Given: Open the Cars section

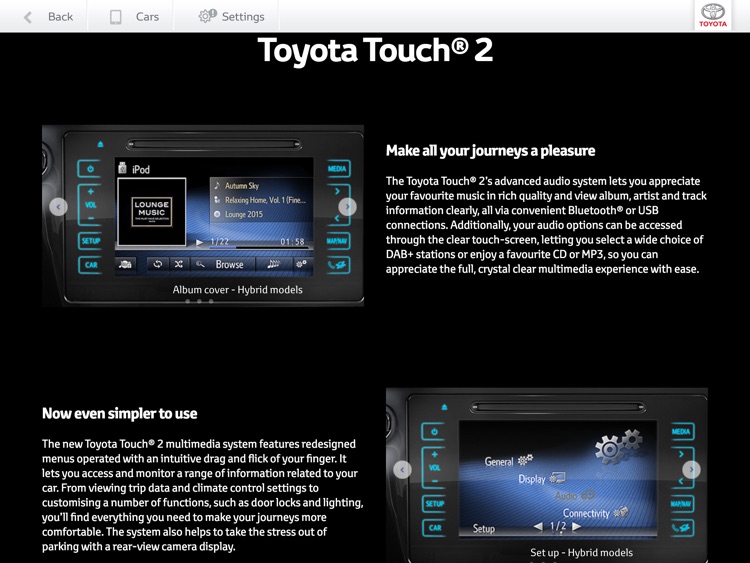Looking at the screenshot, I should [133, 17].
